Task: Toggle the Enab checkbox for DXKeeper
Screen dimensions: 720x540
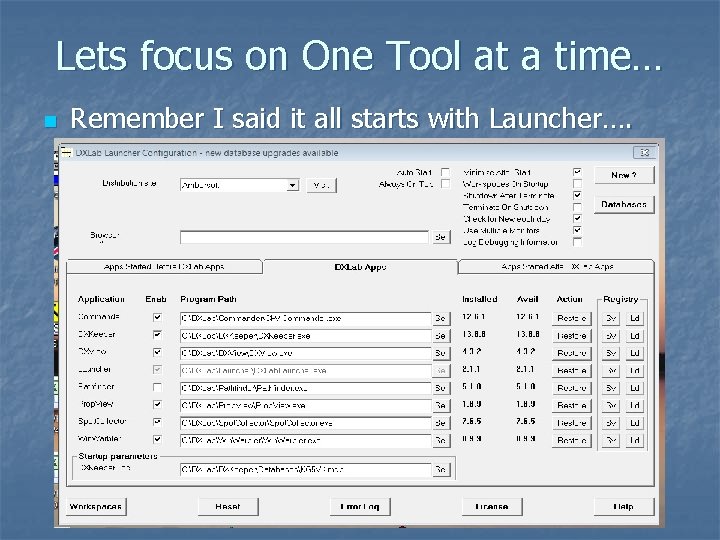Action: tap(157, 335)
